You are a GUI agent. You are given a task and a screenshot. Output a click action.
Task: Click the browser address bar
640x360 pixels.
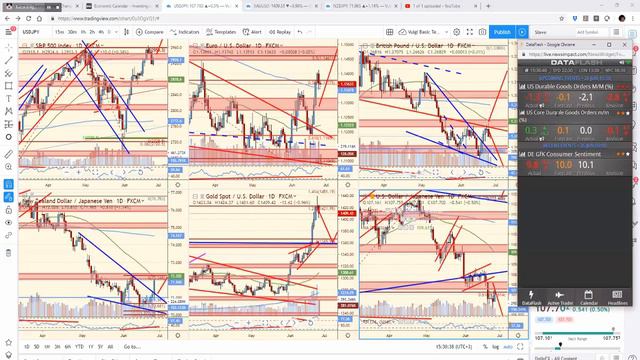point(302,18)
